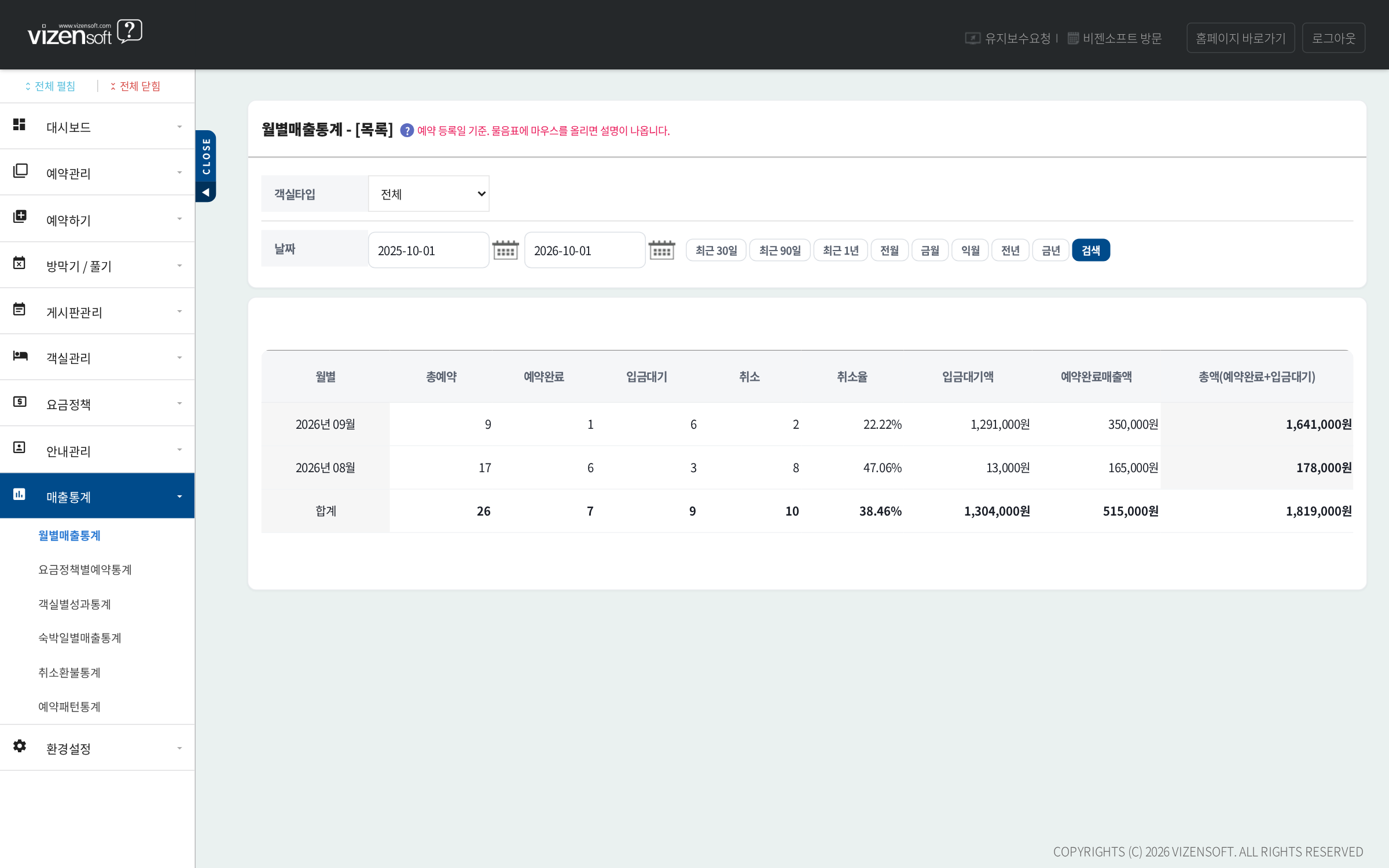This screenshot has height=868, width=1389.
Task: Expand all menus with 전체 펼침
Action: pos(50,86)
